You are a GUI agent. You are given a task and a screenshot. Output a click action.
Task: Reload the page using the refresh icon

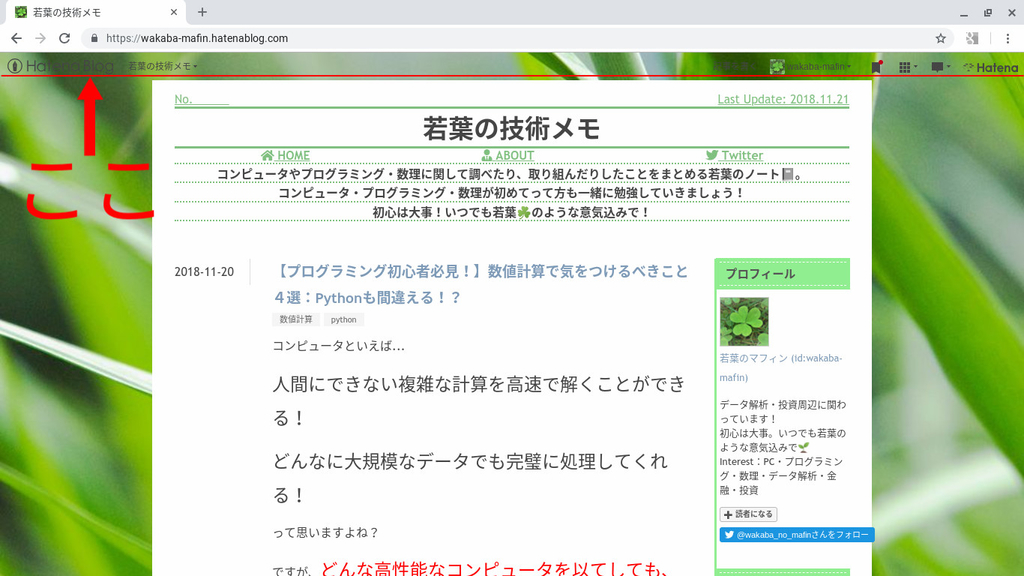pyautogui.click(x=64, y=37)
